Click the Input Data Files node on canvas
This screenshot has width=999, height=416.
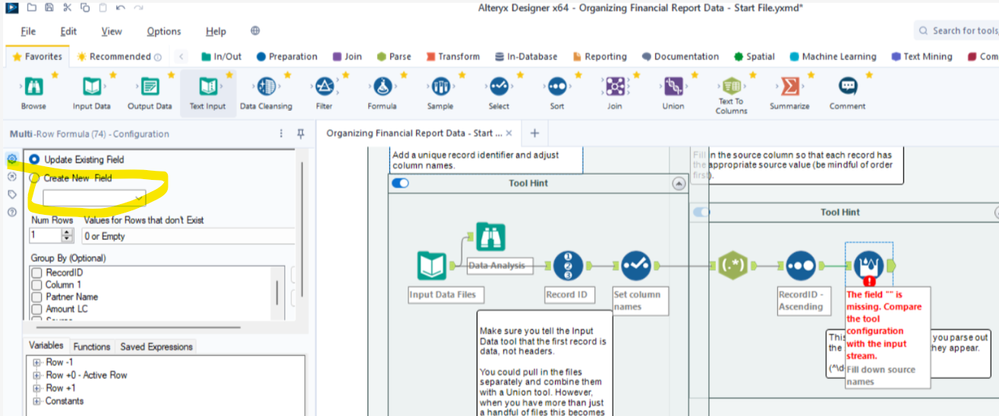(x=433, y=266)
